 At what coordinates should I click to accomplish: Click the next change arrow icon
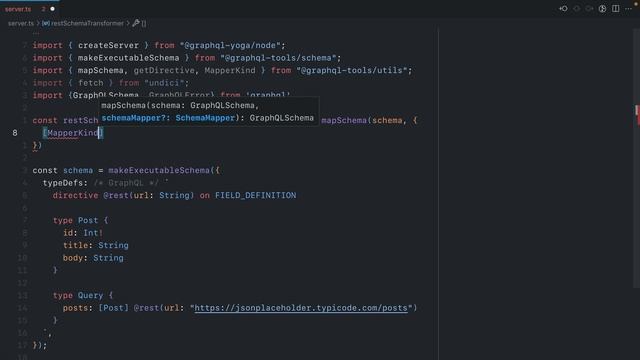[x=589, y=9]
